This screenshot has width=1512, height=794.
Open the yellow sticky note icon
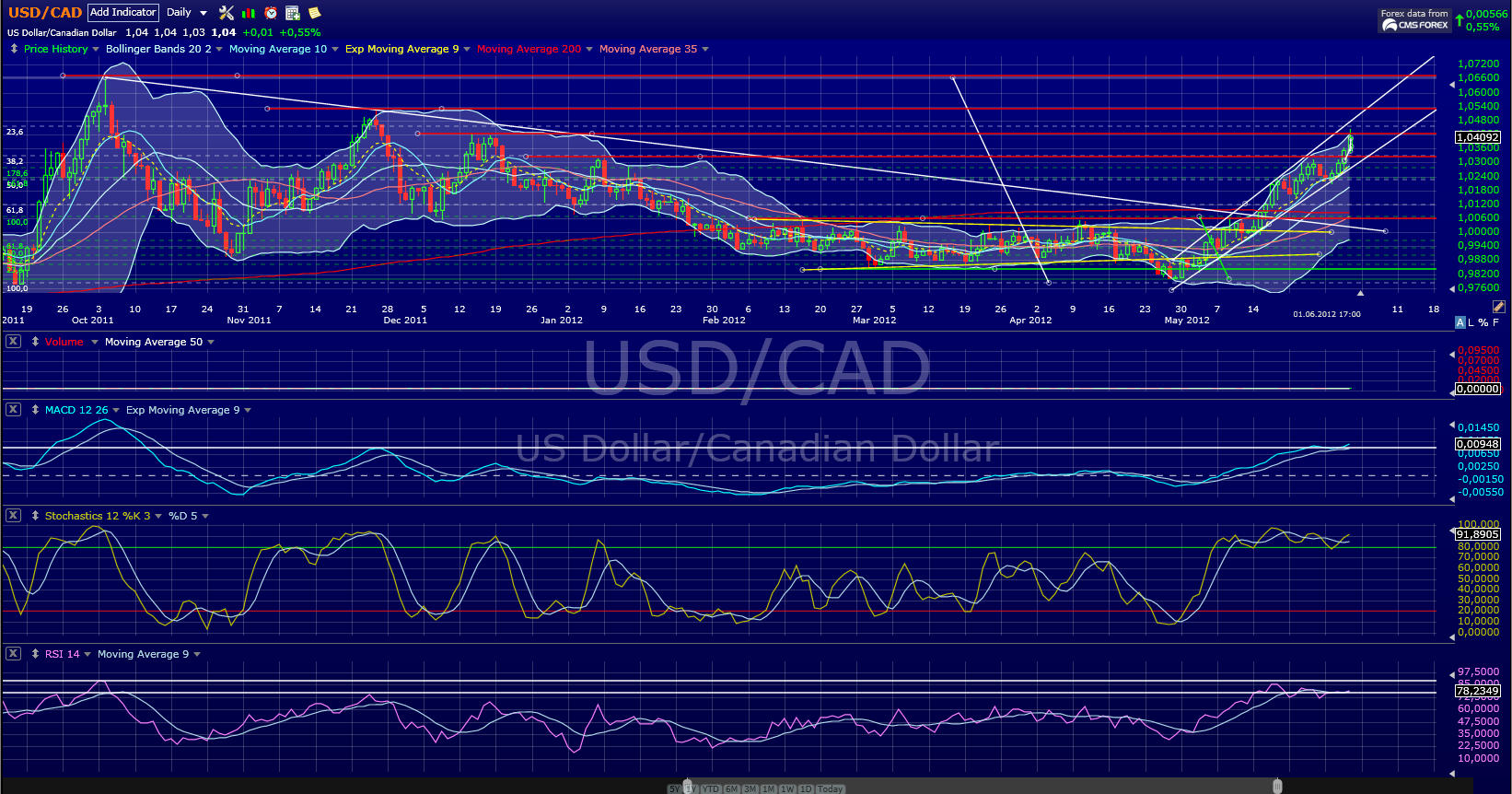[315, 13]
